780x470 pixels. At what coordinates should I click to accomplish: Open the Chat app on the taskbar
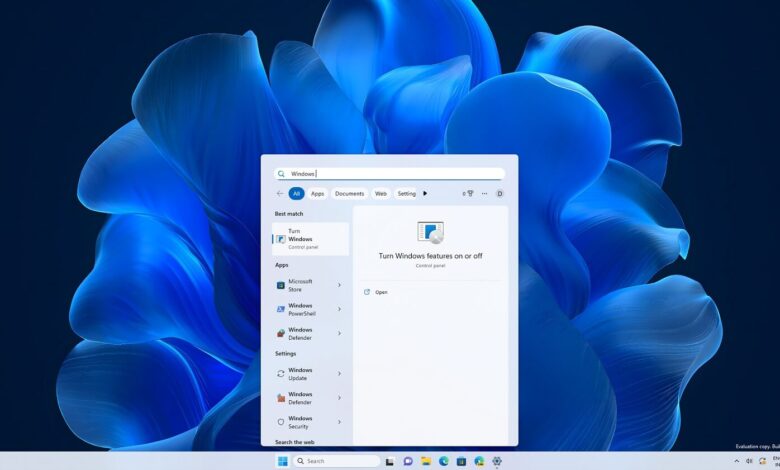coord(408,461)
